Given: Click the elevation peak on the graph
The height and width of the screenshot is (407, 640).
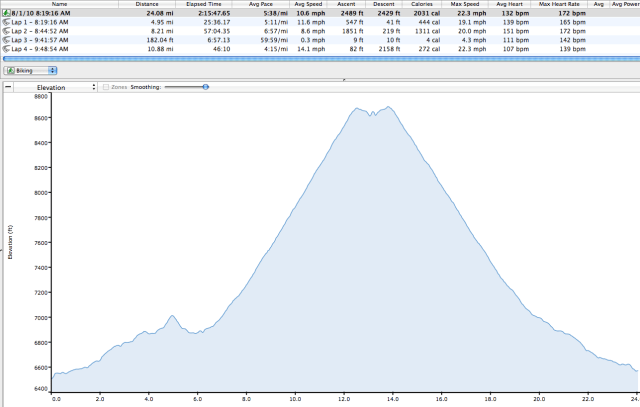Looking at the screenshot, I should tap(387, 107).
